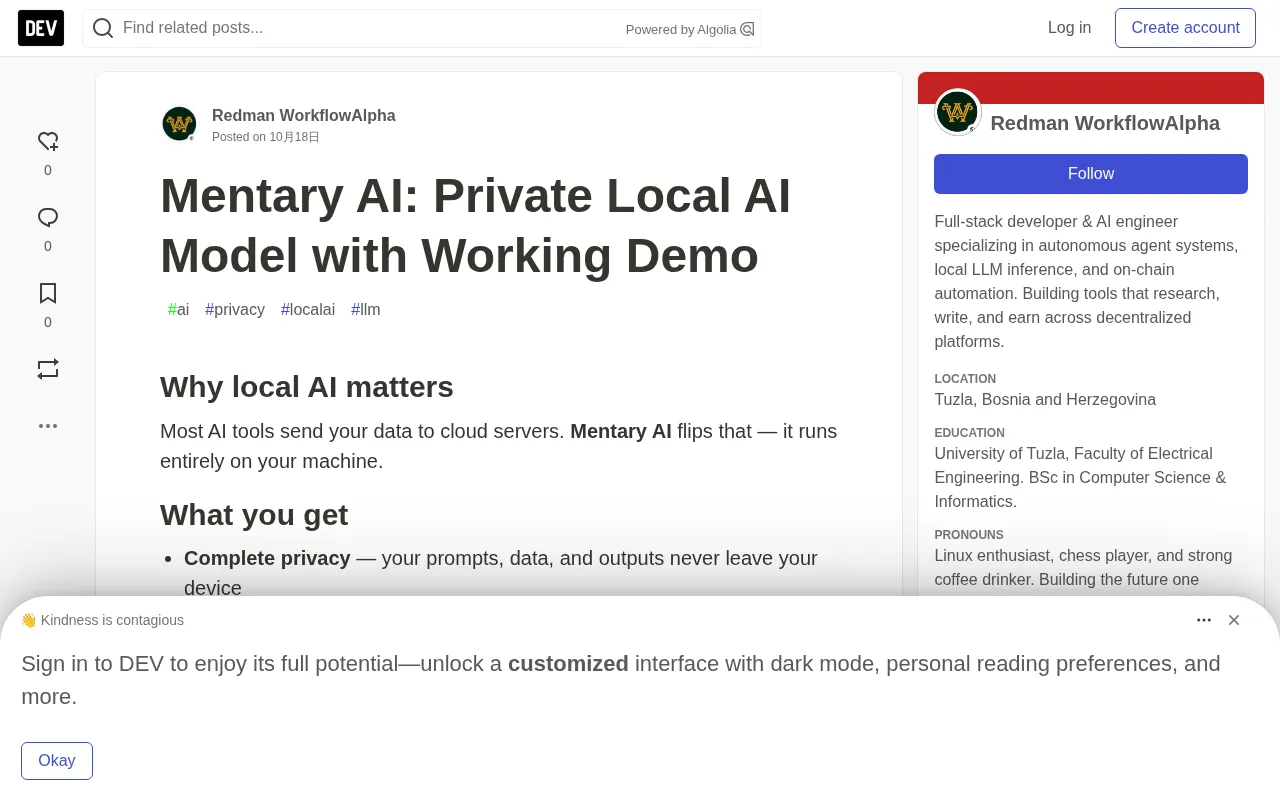This screenshot has height=800, width=1280.
Task: Open the #ai tag
Action: click(x=178, y=310)
